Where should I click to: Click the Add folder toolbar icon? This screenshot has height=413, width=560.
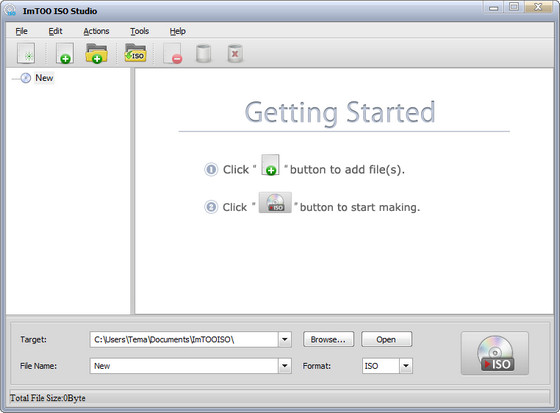tap(96, 54)
